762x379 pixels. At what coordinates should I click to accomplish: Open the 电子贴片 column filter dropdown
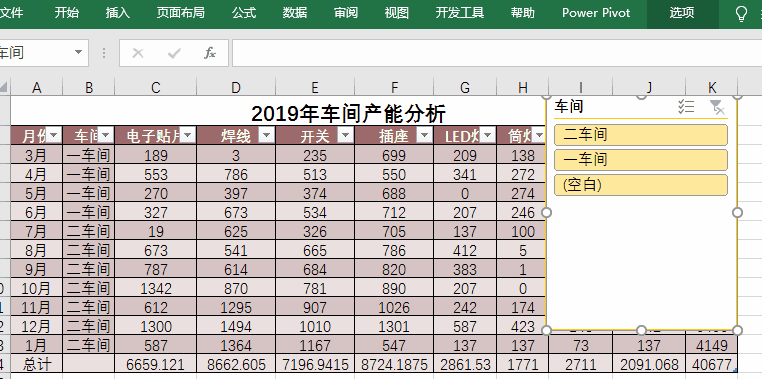coord(188,135)
